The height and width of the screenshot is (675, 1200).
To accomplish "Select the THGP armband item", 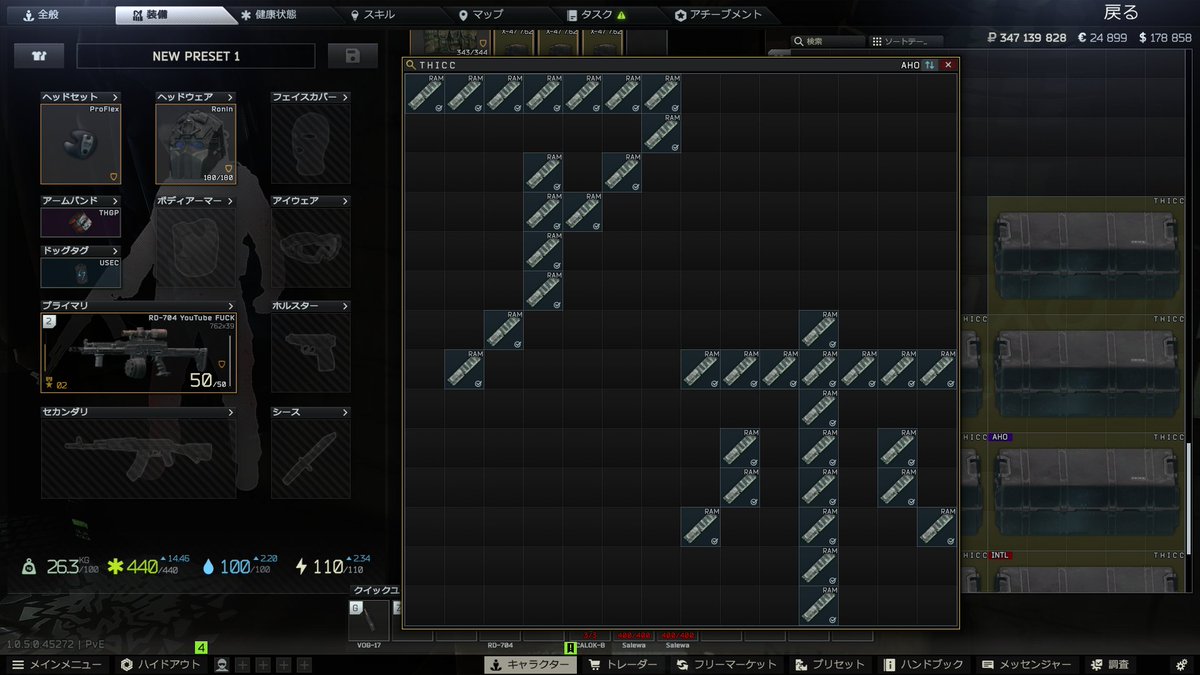I will point(81,222).
